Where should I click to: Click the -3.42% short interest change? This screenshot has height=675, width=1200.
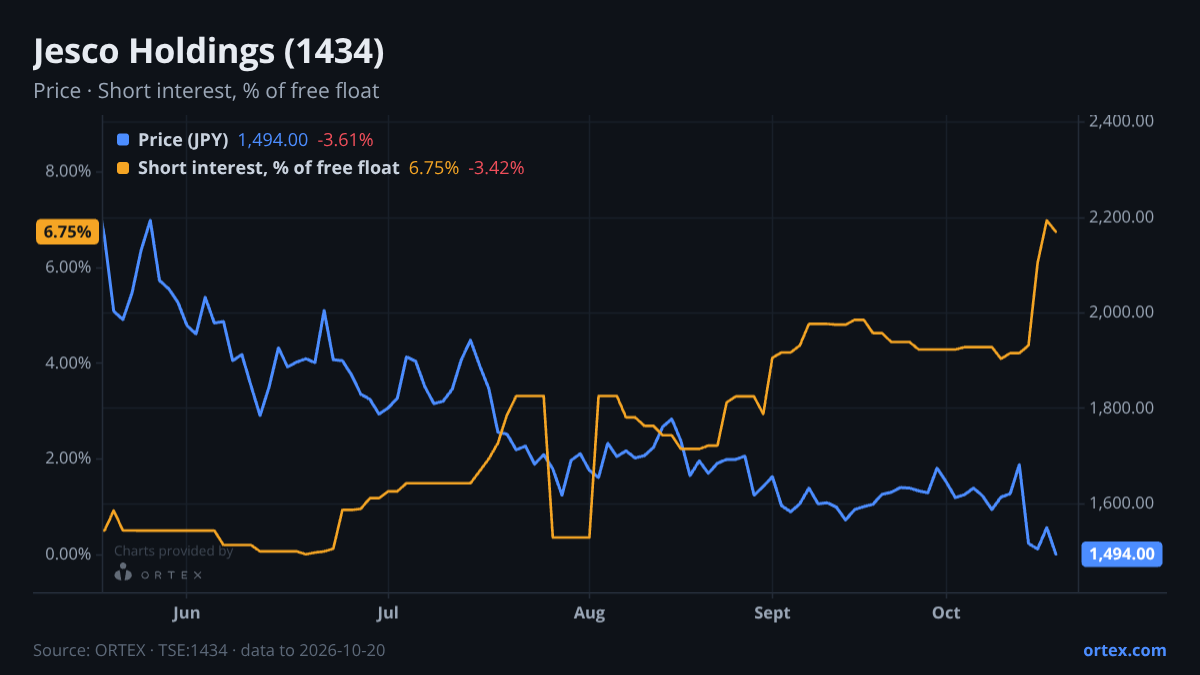click(x=496, y=168)
